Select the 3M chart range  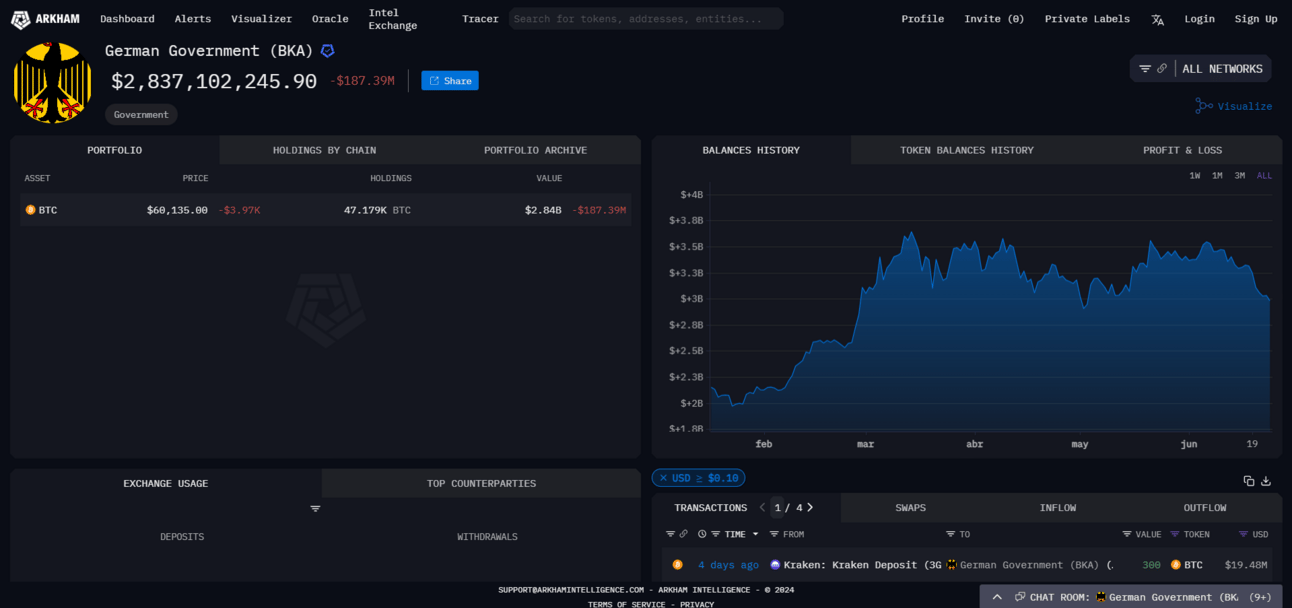(x=1240, y=176)
